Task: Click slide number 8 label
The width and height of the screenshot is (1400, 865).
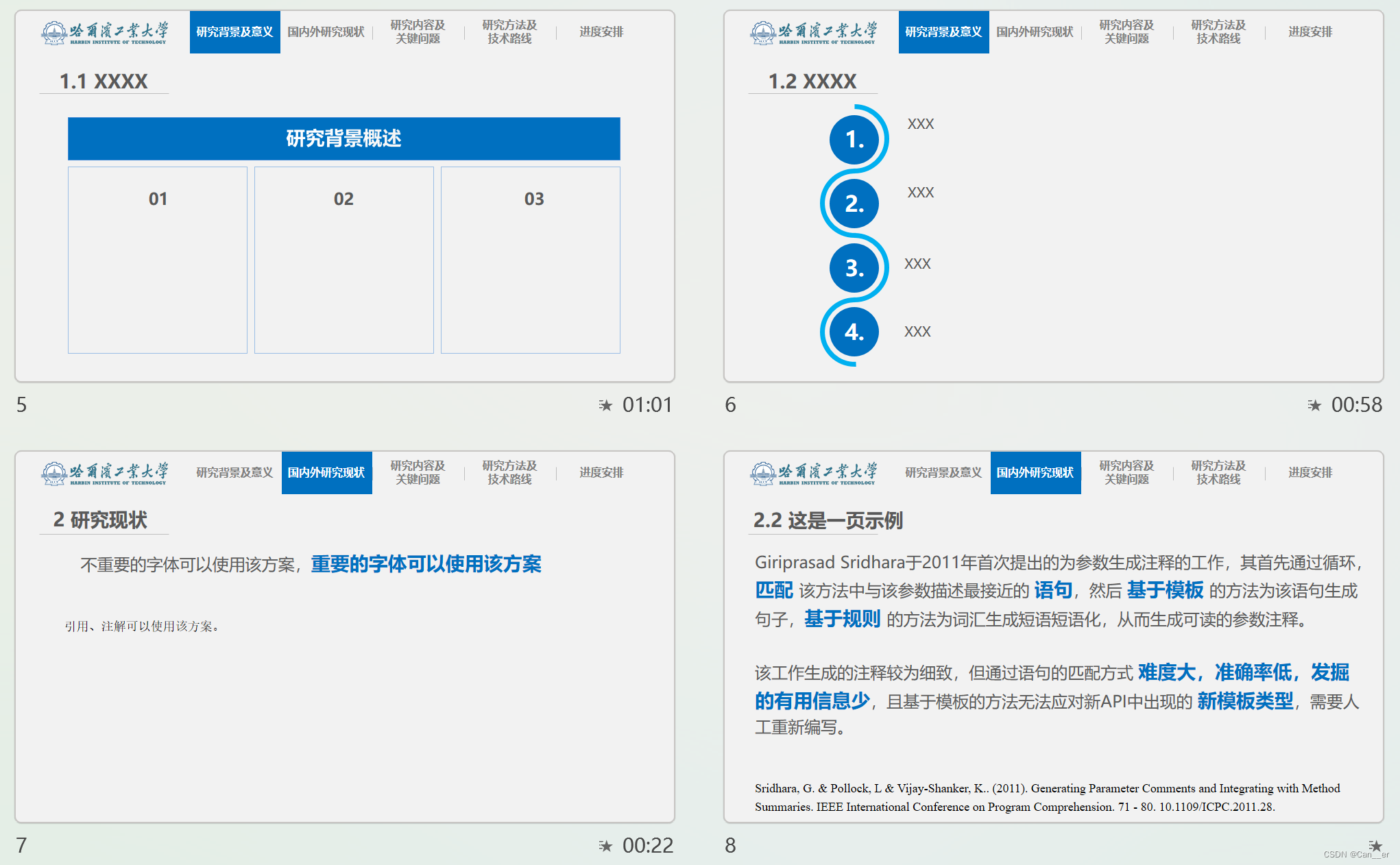Action: 731,846
